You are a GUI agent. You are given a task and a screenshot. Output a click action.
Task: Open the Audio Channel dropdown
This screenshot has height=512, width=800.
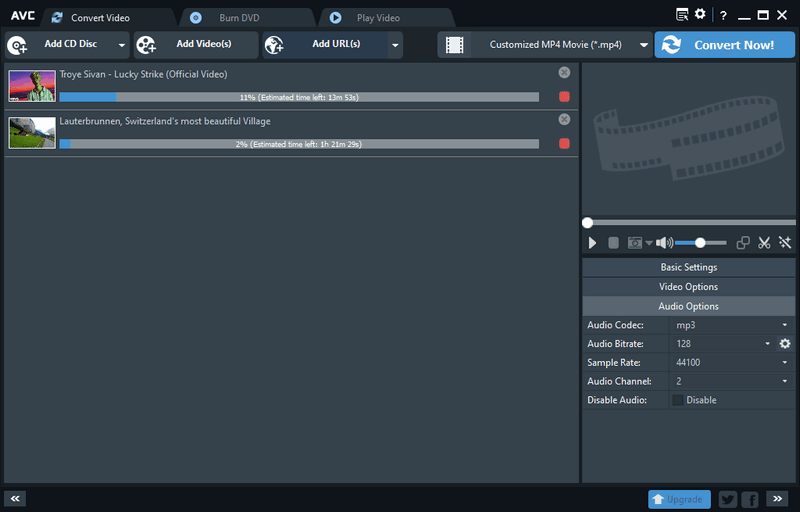732,381
